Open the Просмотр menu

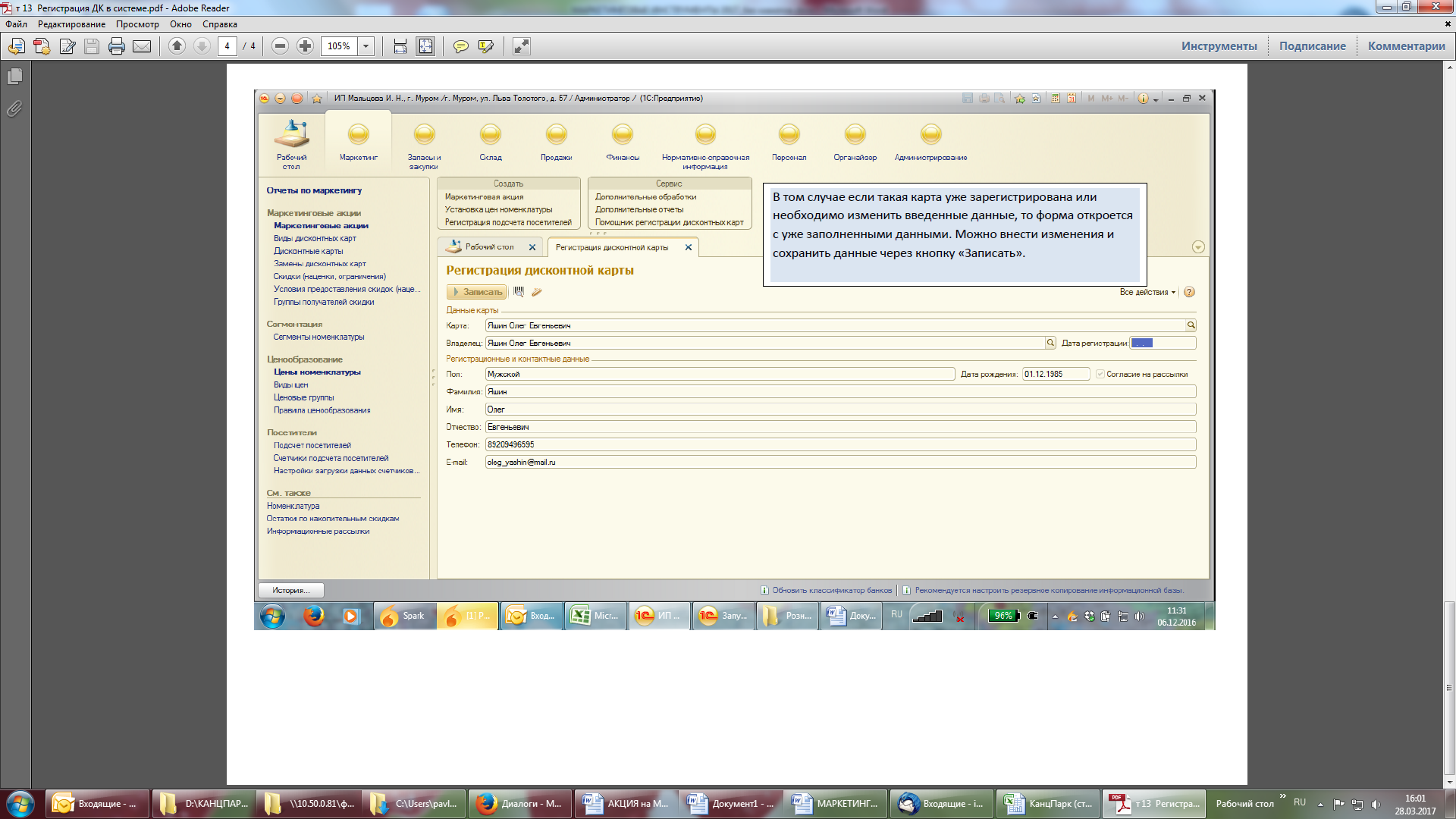(x=137, y=24)
